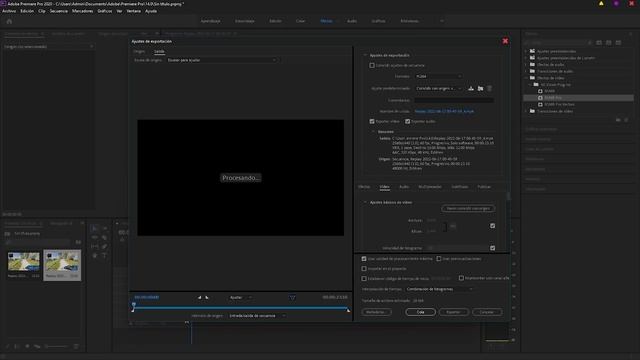Switch to the 'Audio' tab in export settings
This screenshot has height=360, width=640.
click(404, 187)
